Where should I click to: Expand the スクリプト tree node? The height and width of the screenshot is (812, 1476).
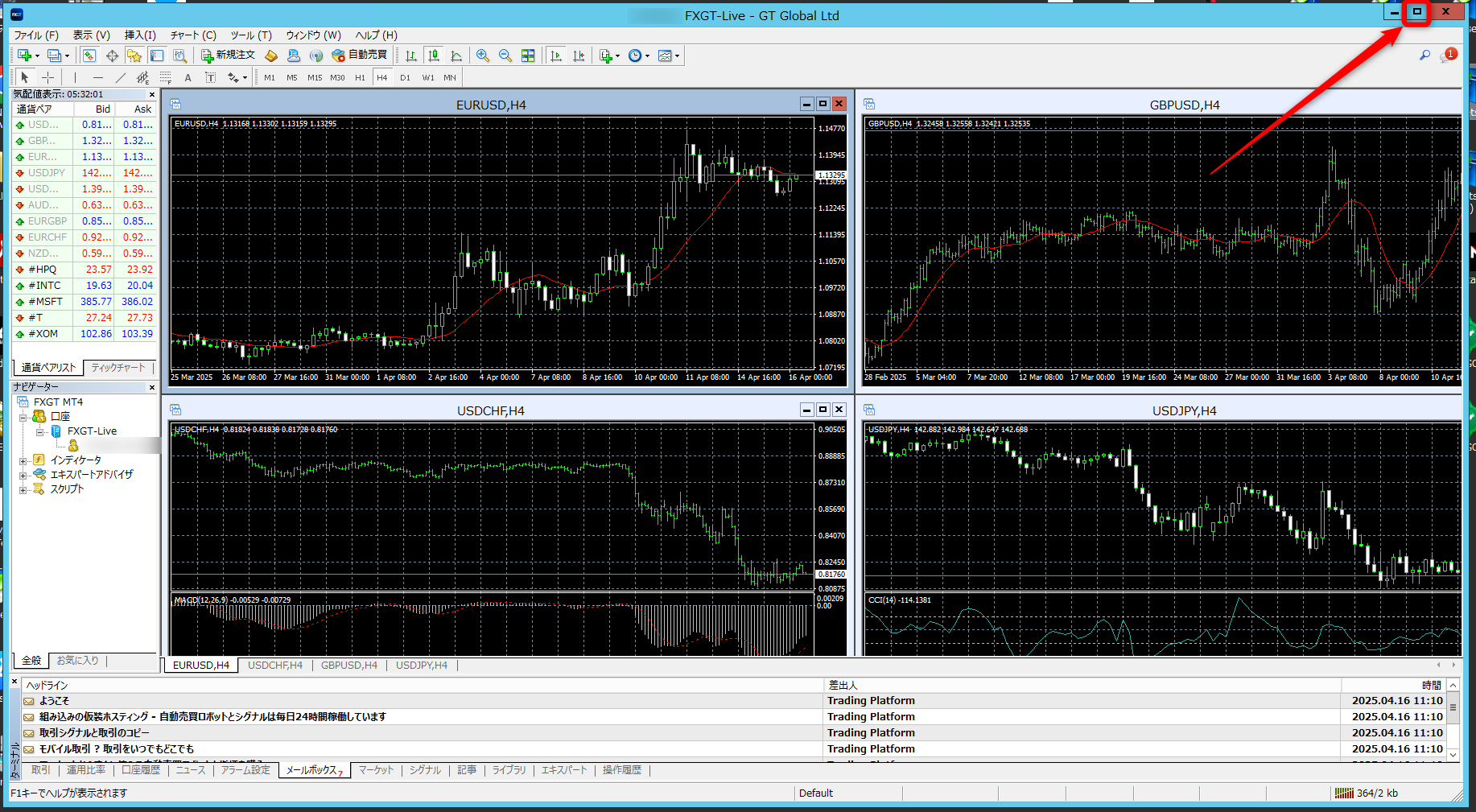click(x=23, y=490)
